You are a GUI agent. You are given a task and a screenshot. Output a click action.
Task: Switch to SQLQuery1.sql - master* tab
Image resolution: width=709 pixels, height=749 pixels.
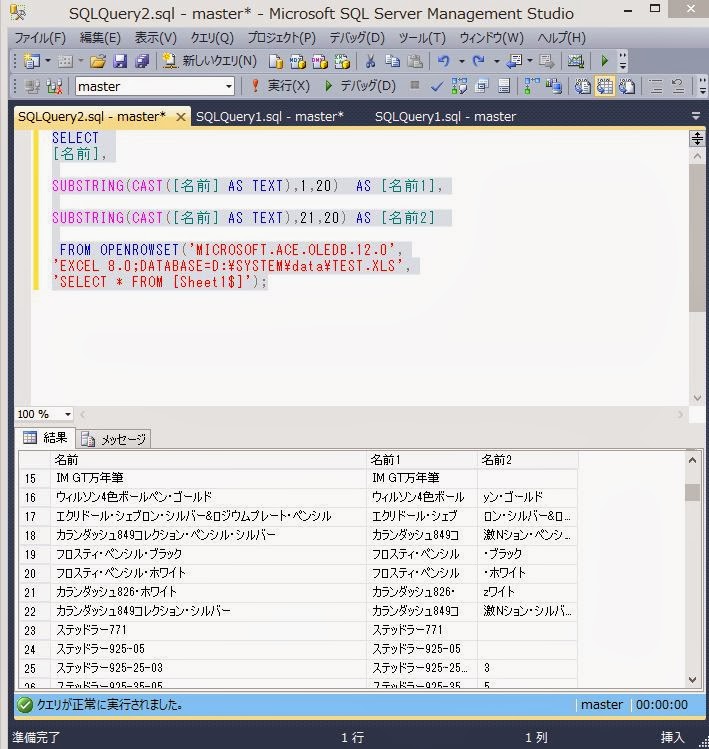(270, 117)
